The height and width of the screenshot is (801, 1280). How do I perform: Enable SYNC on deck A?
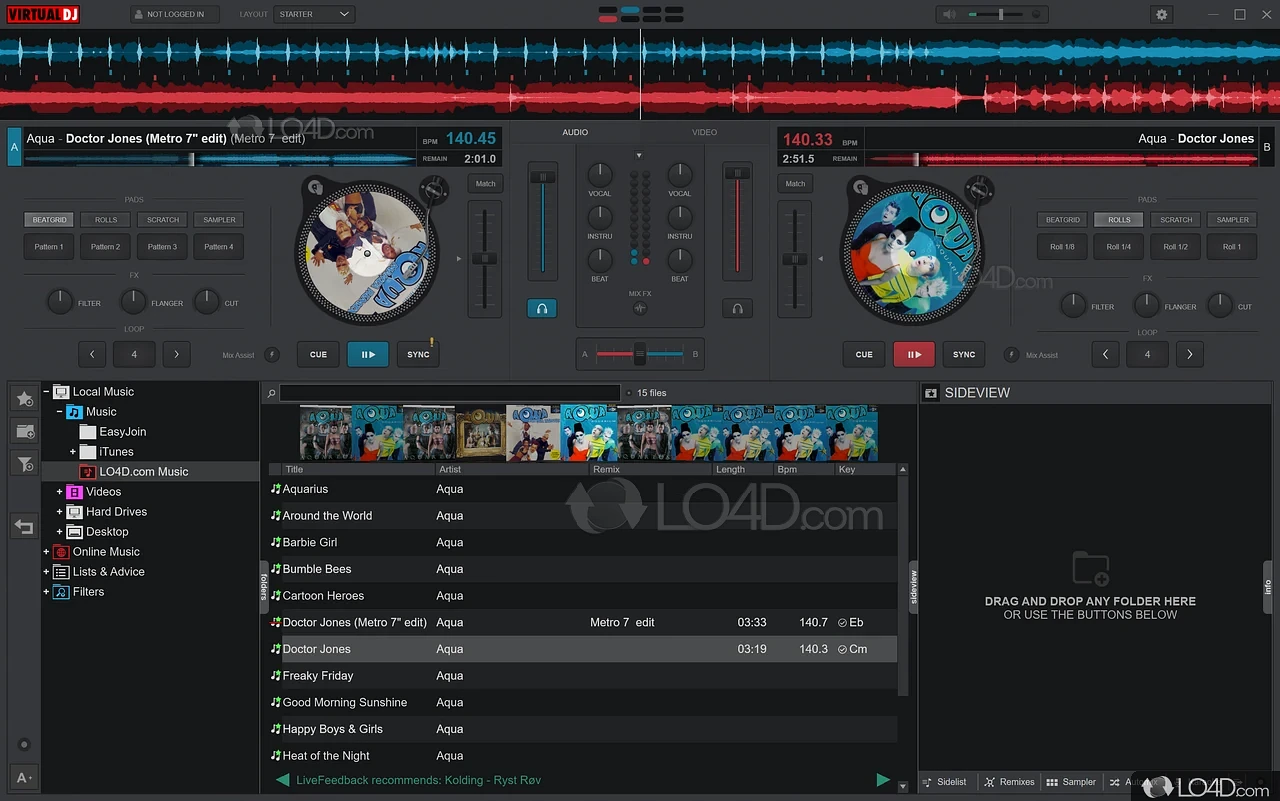click(x=418, y=354)
